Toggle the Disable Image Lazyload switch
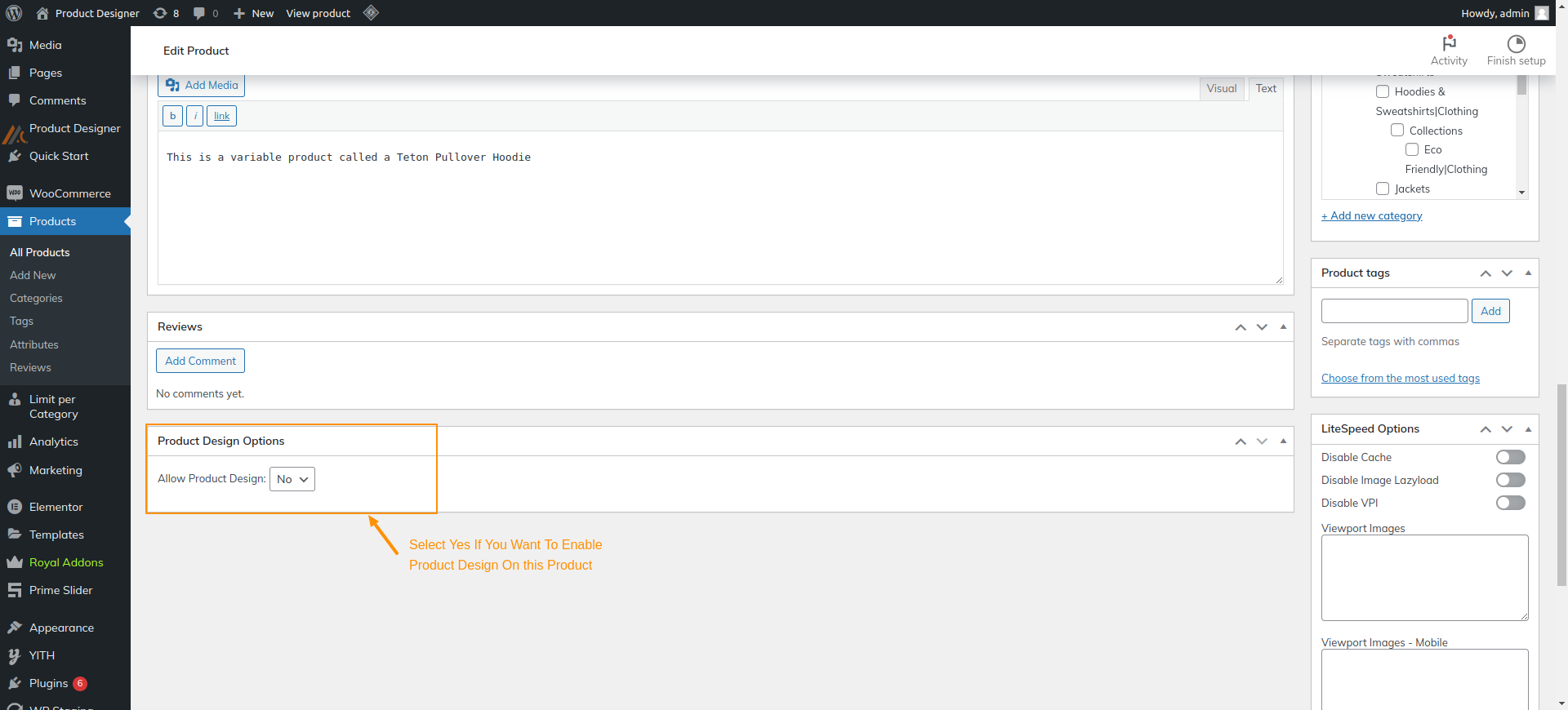This screenshot has height=710, width=1568. (x=1511, y=480)
